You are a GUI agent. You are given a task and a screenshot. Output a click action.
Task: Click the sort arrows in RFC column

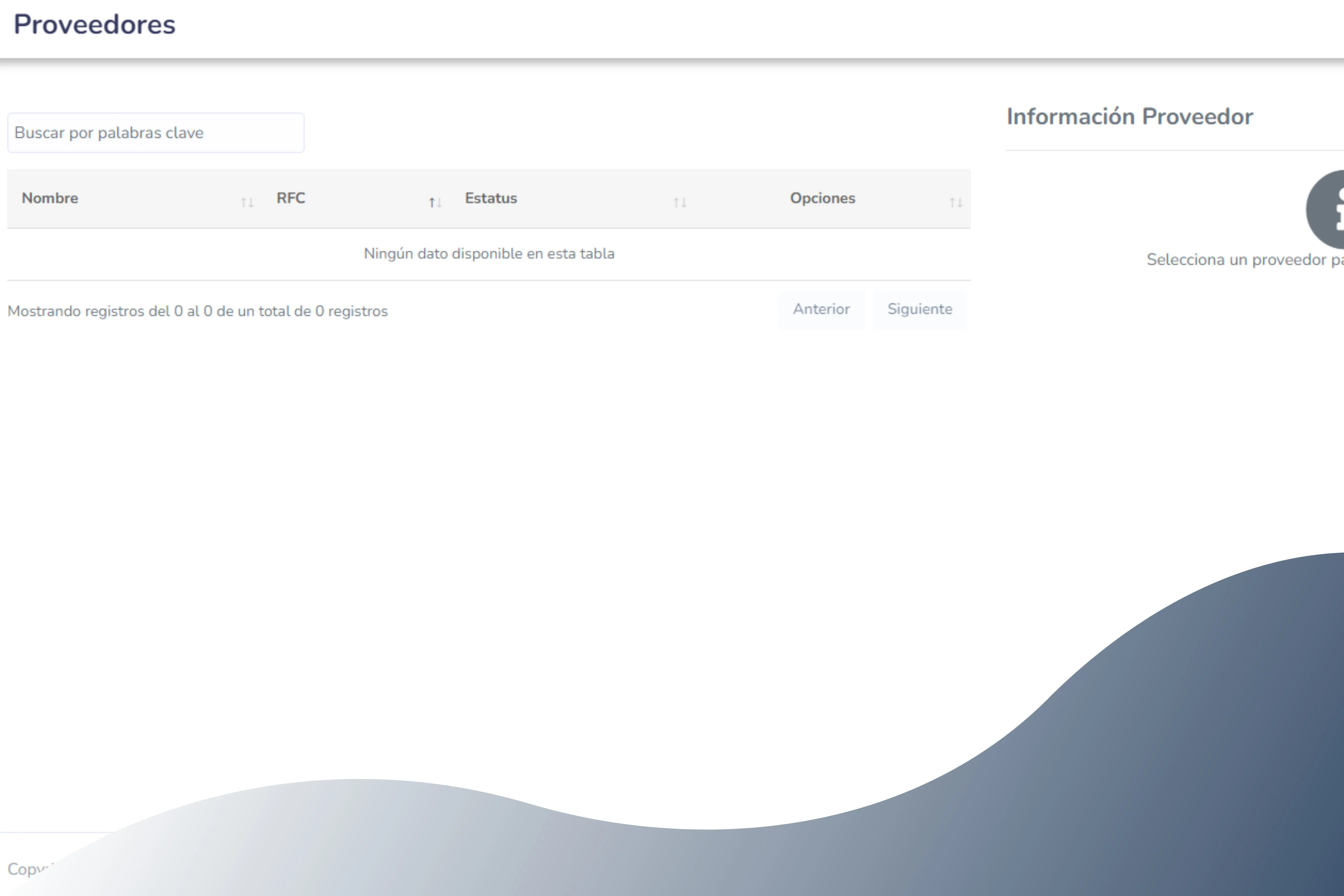pos(435,202)
